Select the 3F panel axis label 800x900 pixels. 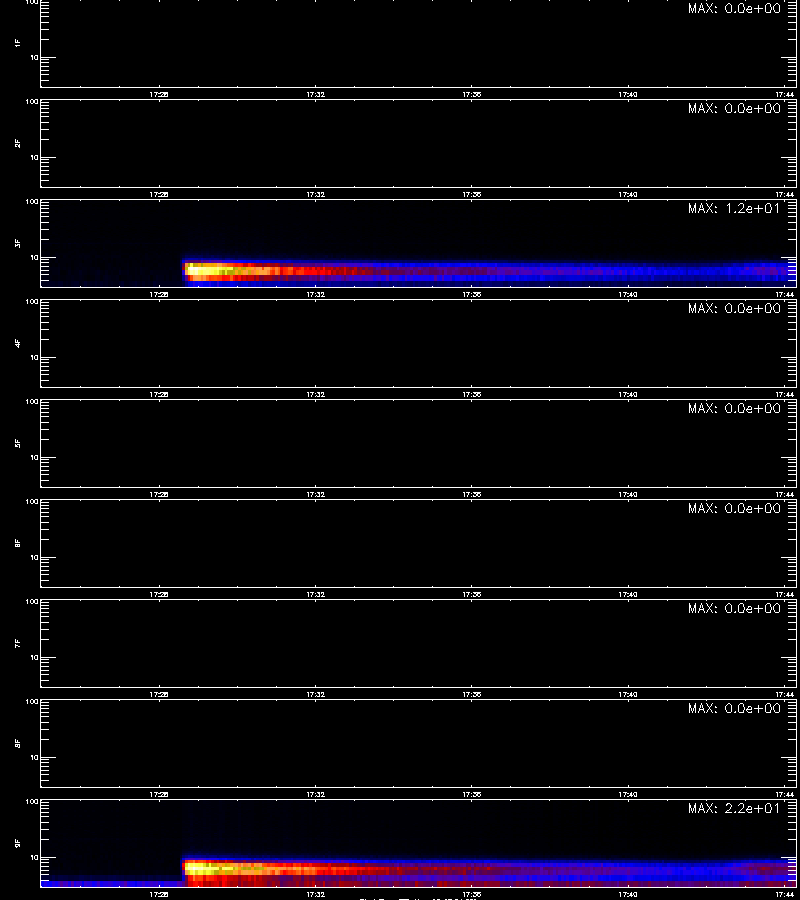click(18, 243)
